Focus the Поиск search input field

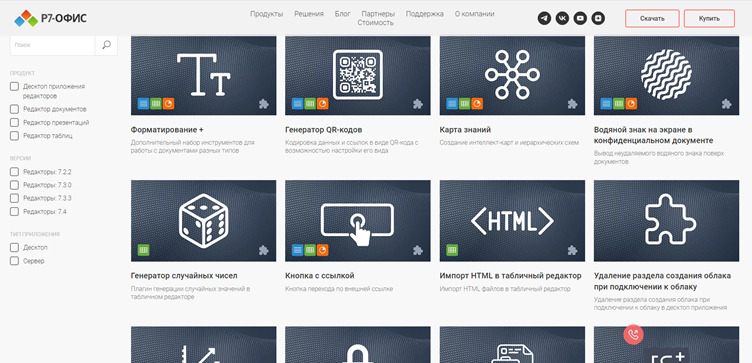tap(53, 45)
